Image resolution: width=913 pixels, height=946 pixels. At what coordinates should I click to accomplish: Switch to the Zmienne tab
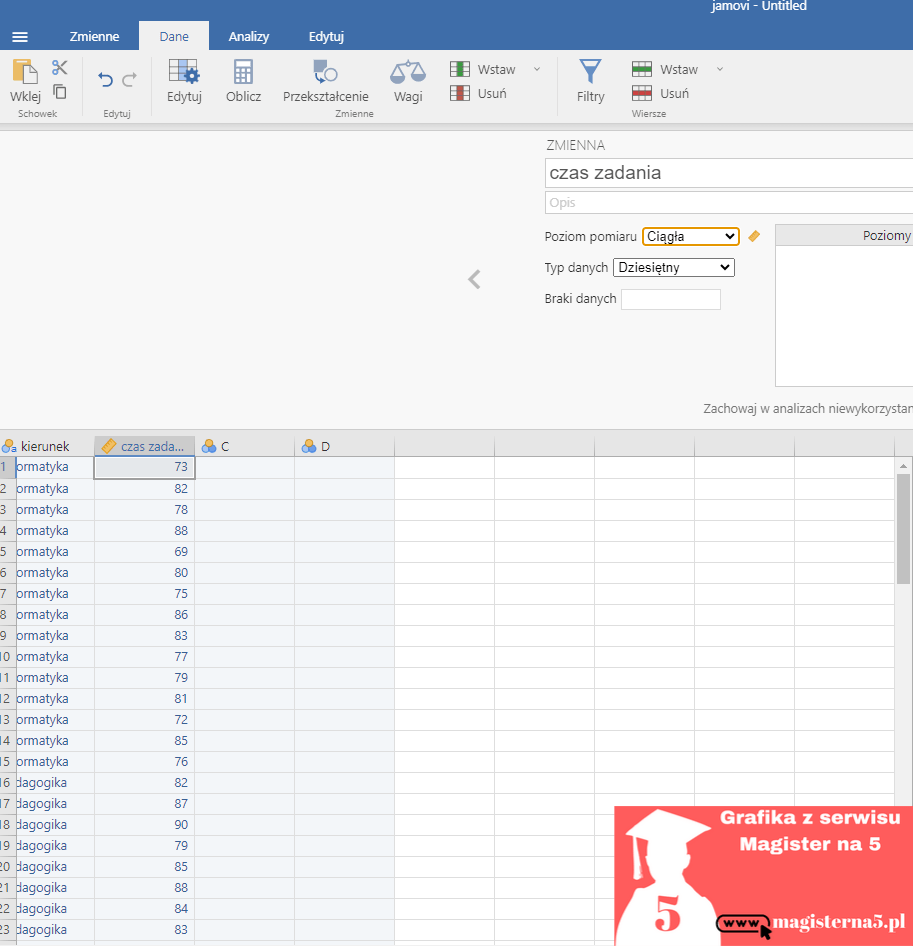(94, 37)
